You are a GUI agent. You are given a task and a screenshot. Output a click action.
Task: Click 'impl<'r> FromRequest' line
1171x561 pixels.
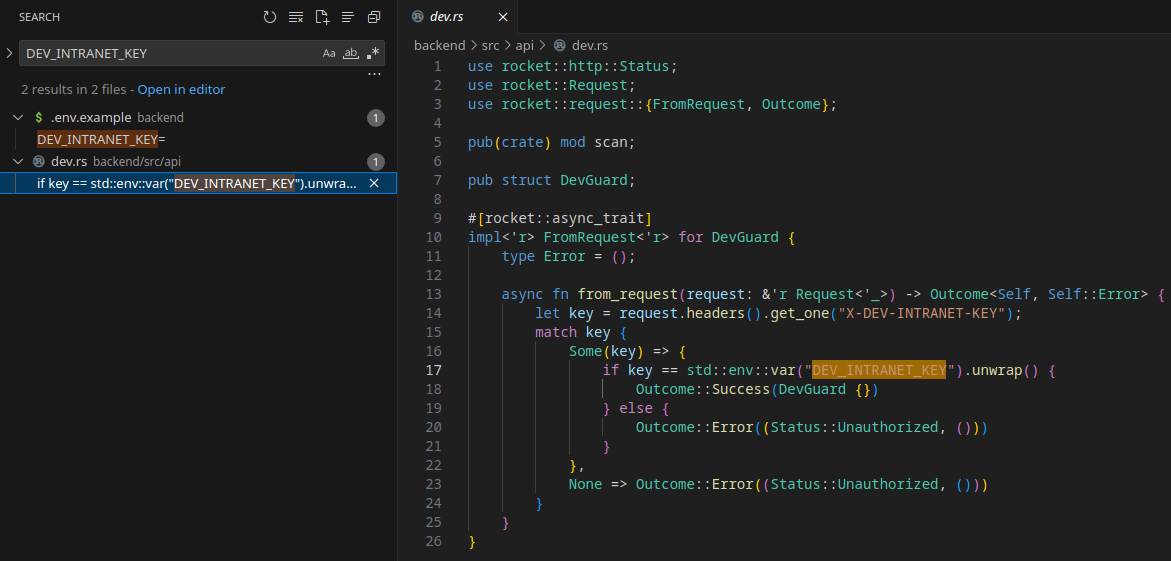click(632, 238)
